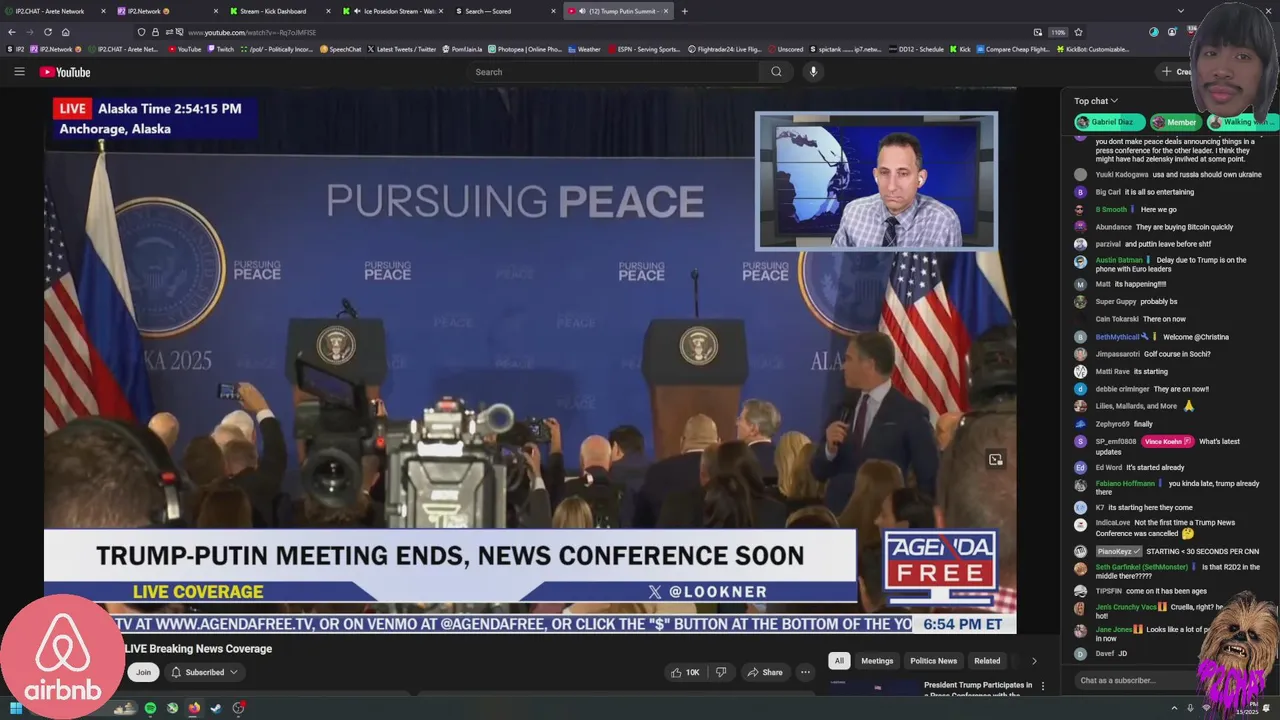Screen dimensions: 1280x720
Task: Go back using browser back arrow
Action: 12,32
